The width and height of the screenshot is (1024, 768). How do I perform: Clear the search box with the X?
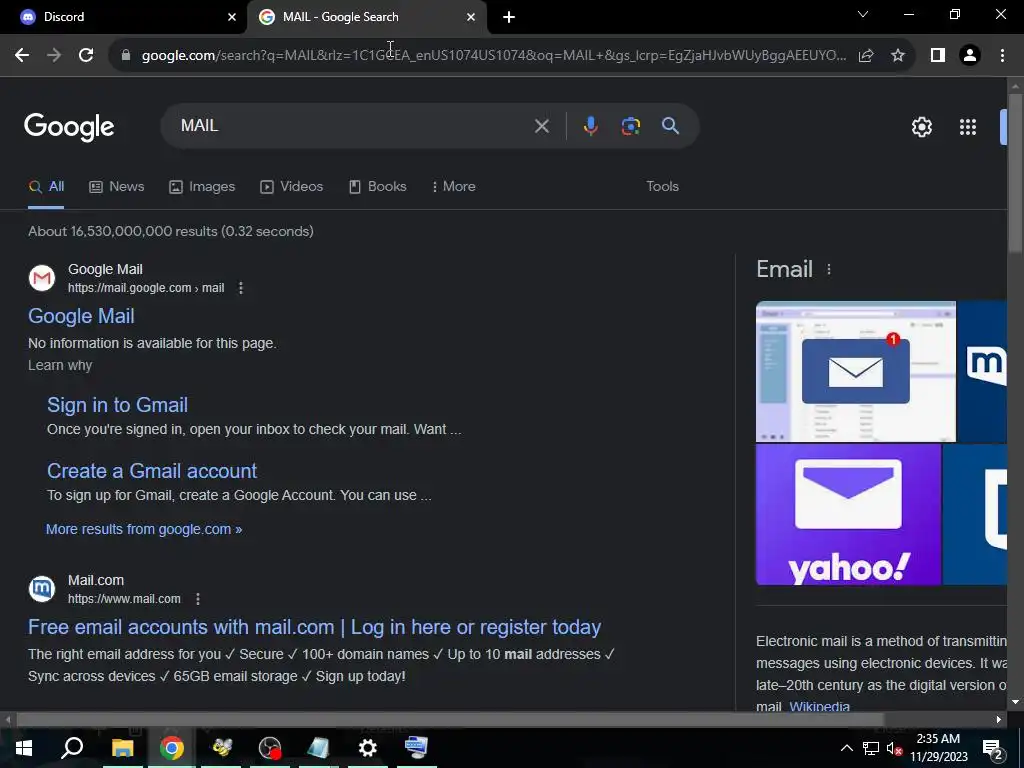pyautogui.click(x=541, y=126)
